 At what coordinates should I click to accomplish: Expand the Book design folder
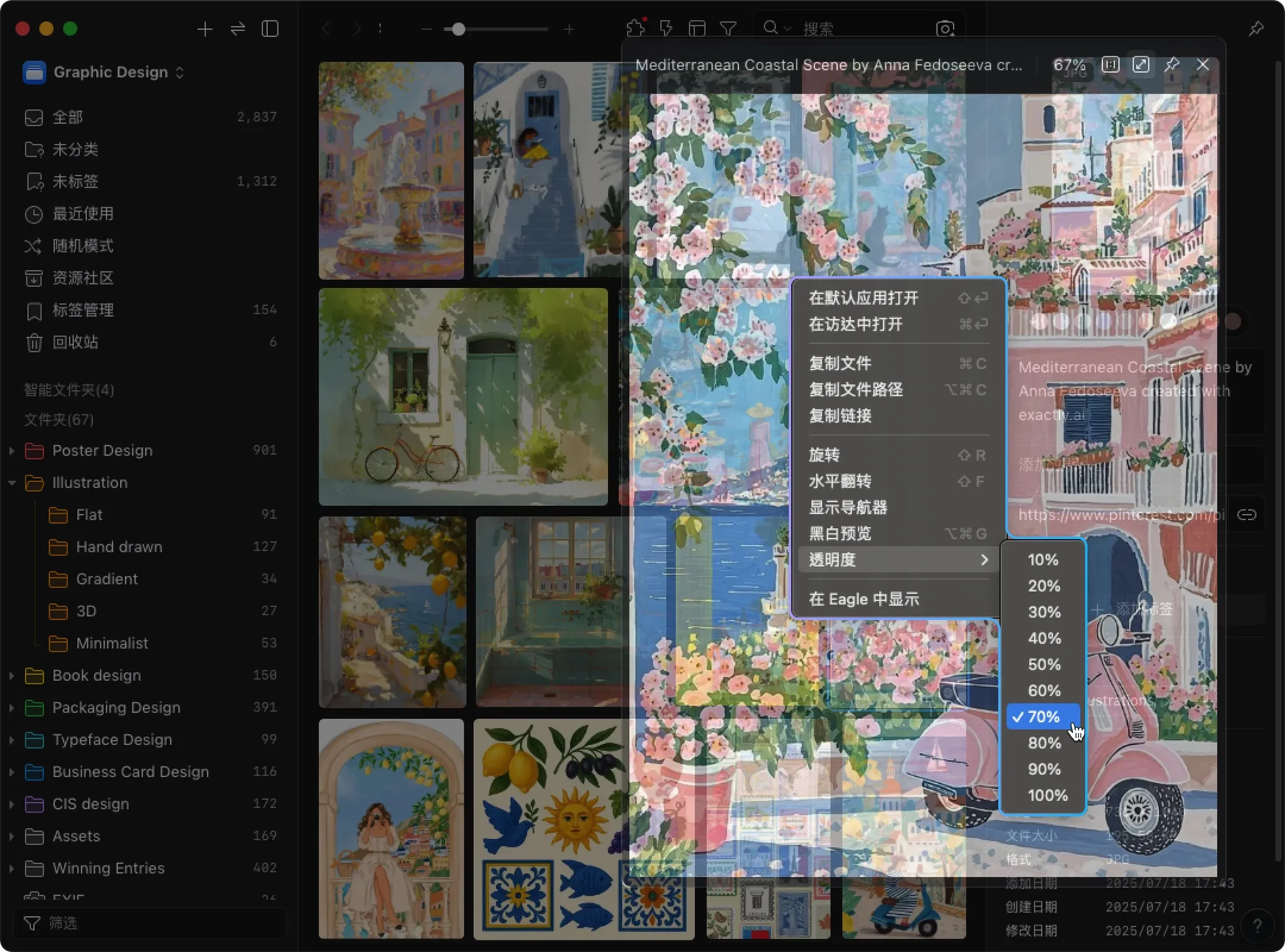click(x=11, y=675)
